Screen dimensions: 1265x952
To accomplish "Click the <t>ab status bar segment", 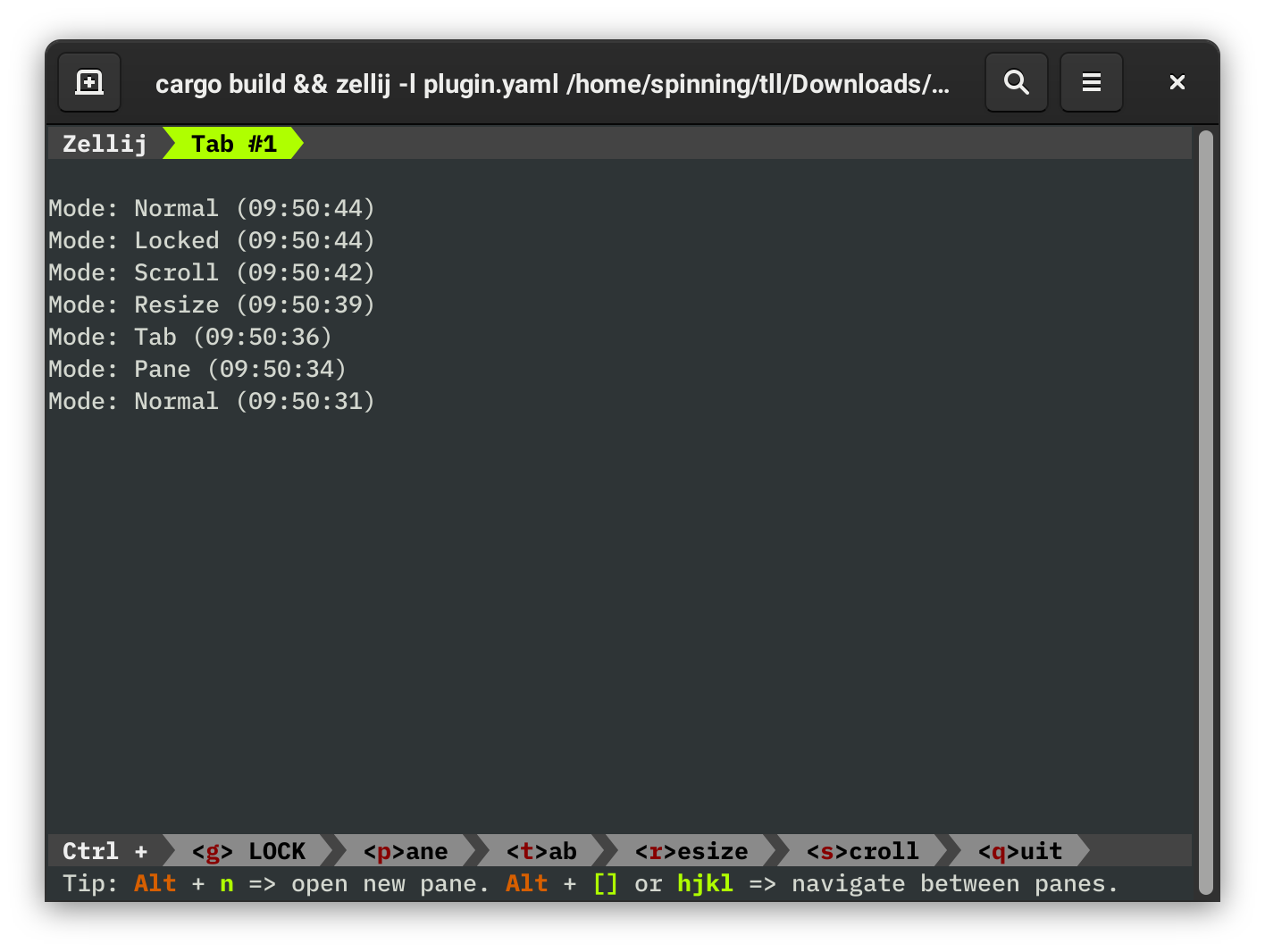I will click(541, 851).
